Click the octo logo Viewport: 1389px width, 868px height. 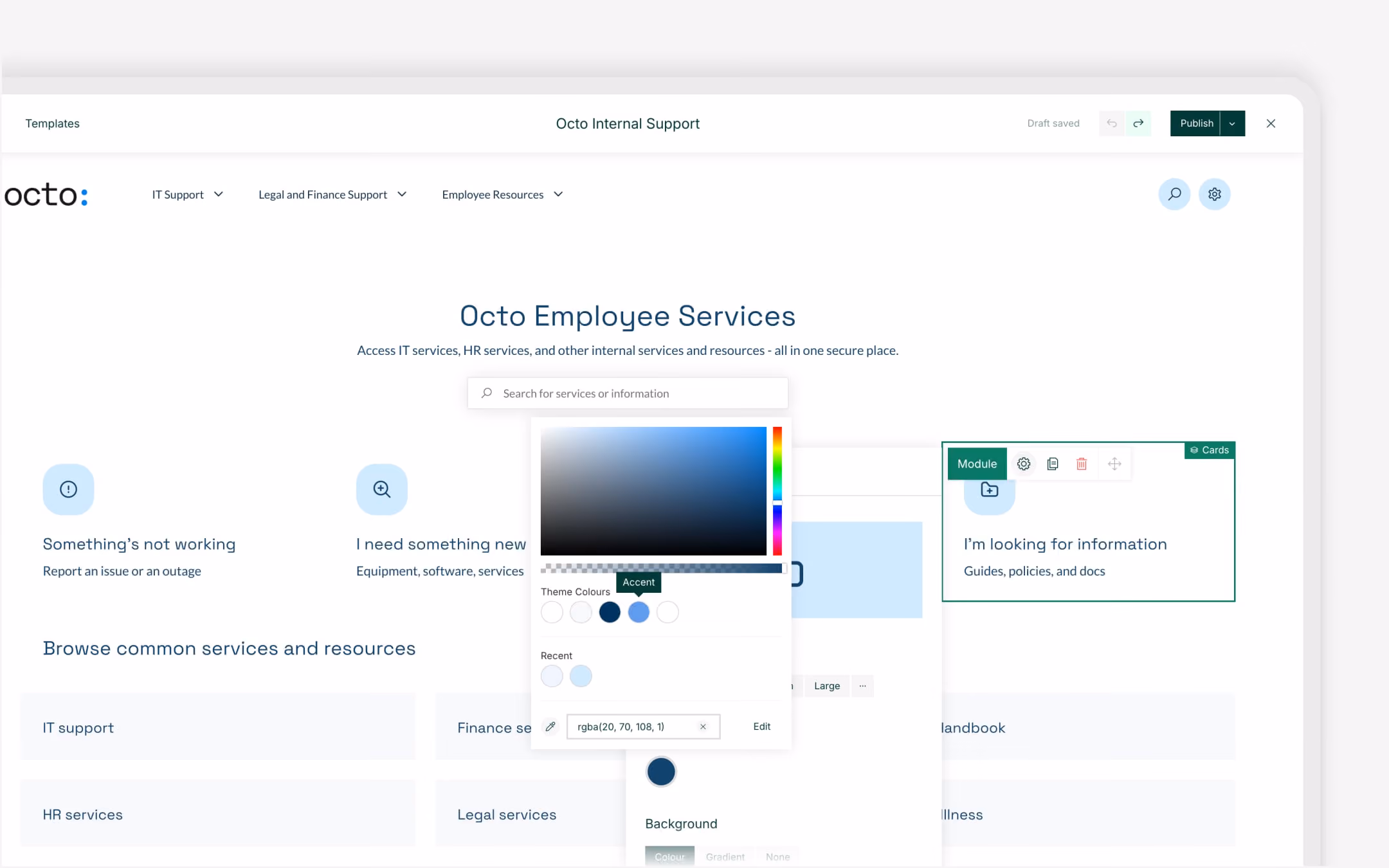click(46, 195)
